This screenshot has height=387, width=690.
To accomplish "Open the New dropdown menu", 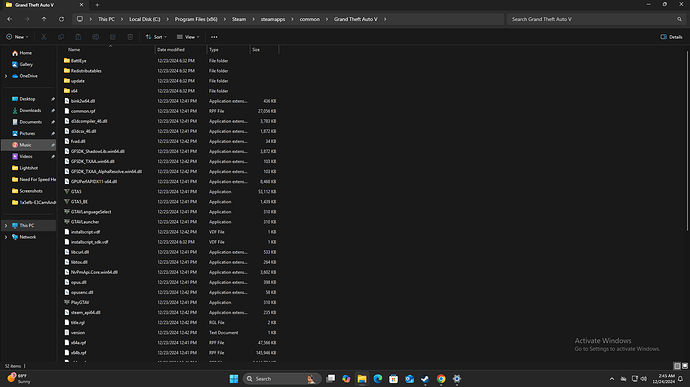I will coord(17,37).
